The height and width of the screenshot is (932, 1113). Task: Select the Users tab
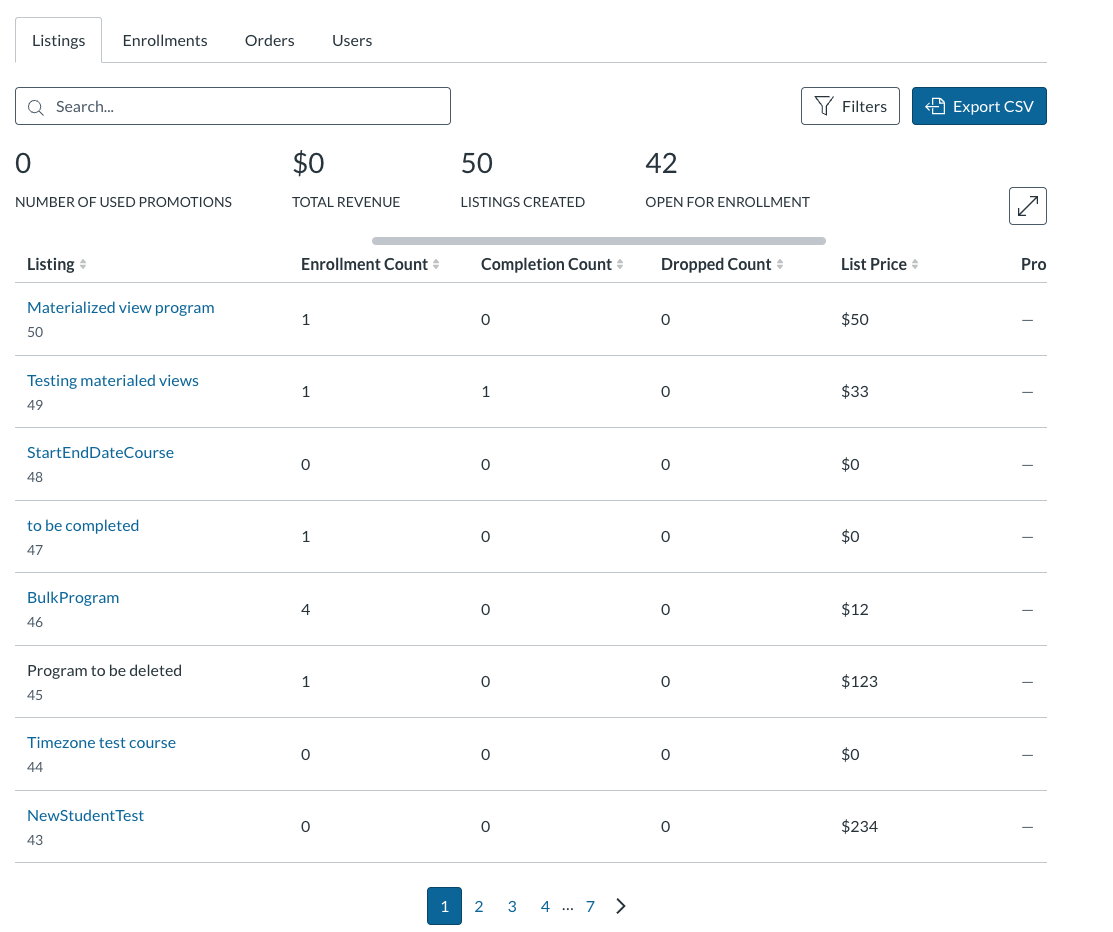click(x=352, y=40)
